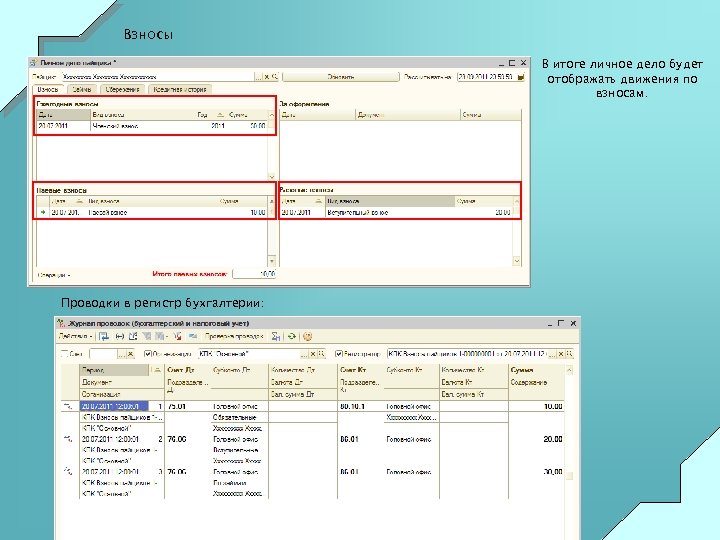Switch to the Взносы tab
Image resolution: width=720 pixels, height=540 pixels.
pyautogui.click(x=48, y=89)
